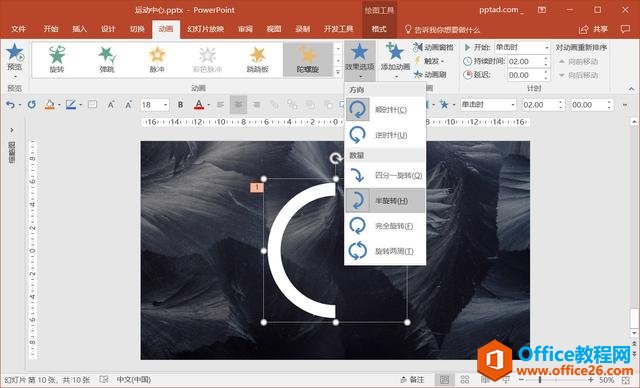
Task: Switch to the 切换 transitions tab
Action: click(137, 29)
